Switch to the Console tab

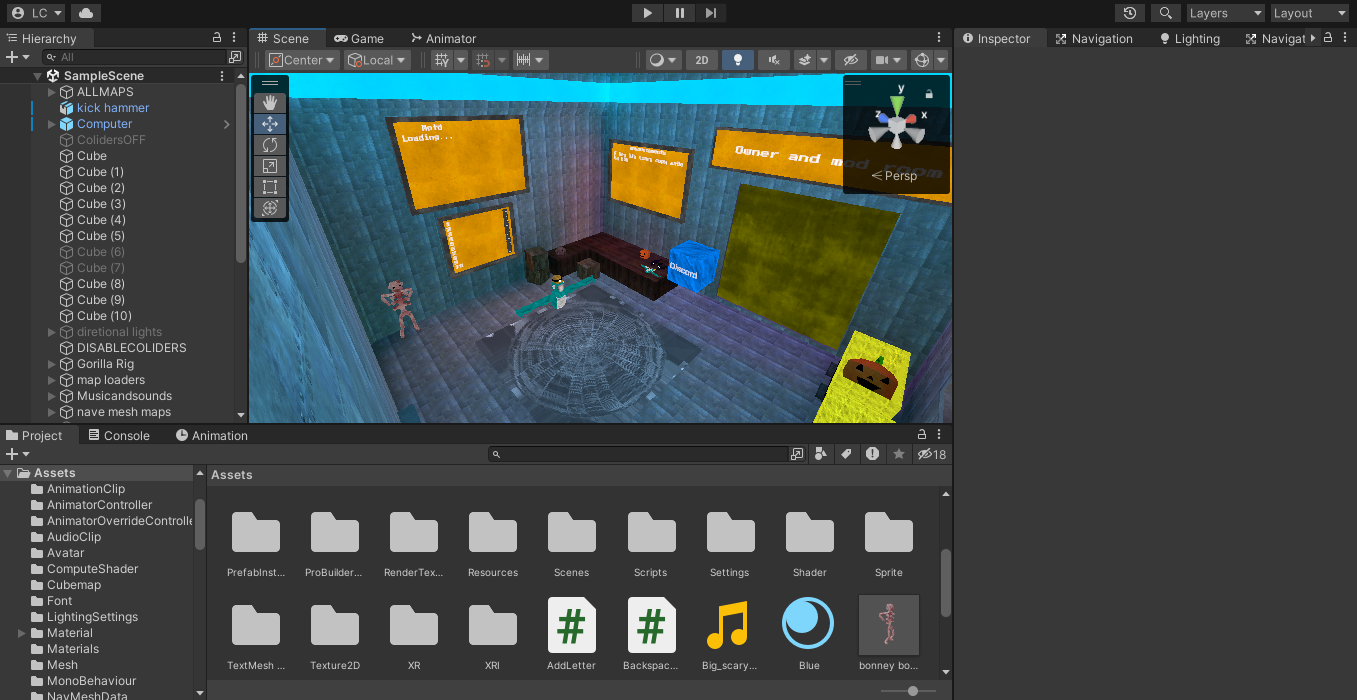118,436
